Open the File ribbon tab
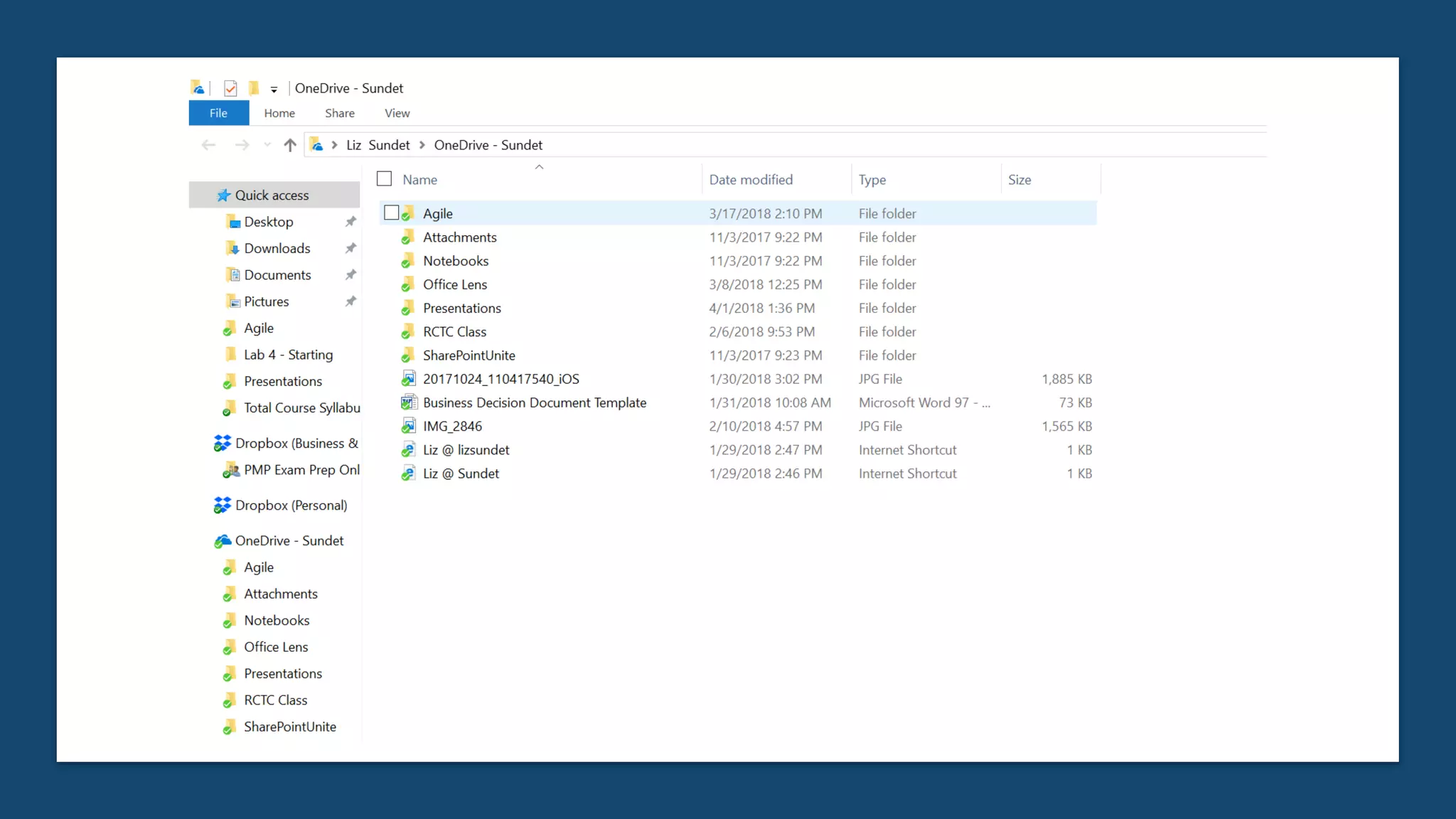 click(x=218, y=113)
